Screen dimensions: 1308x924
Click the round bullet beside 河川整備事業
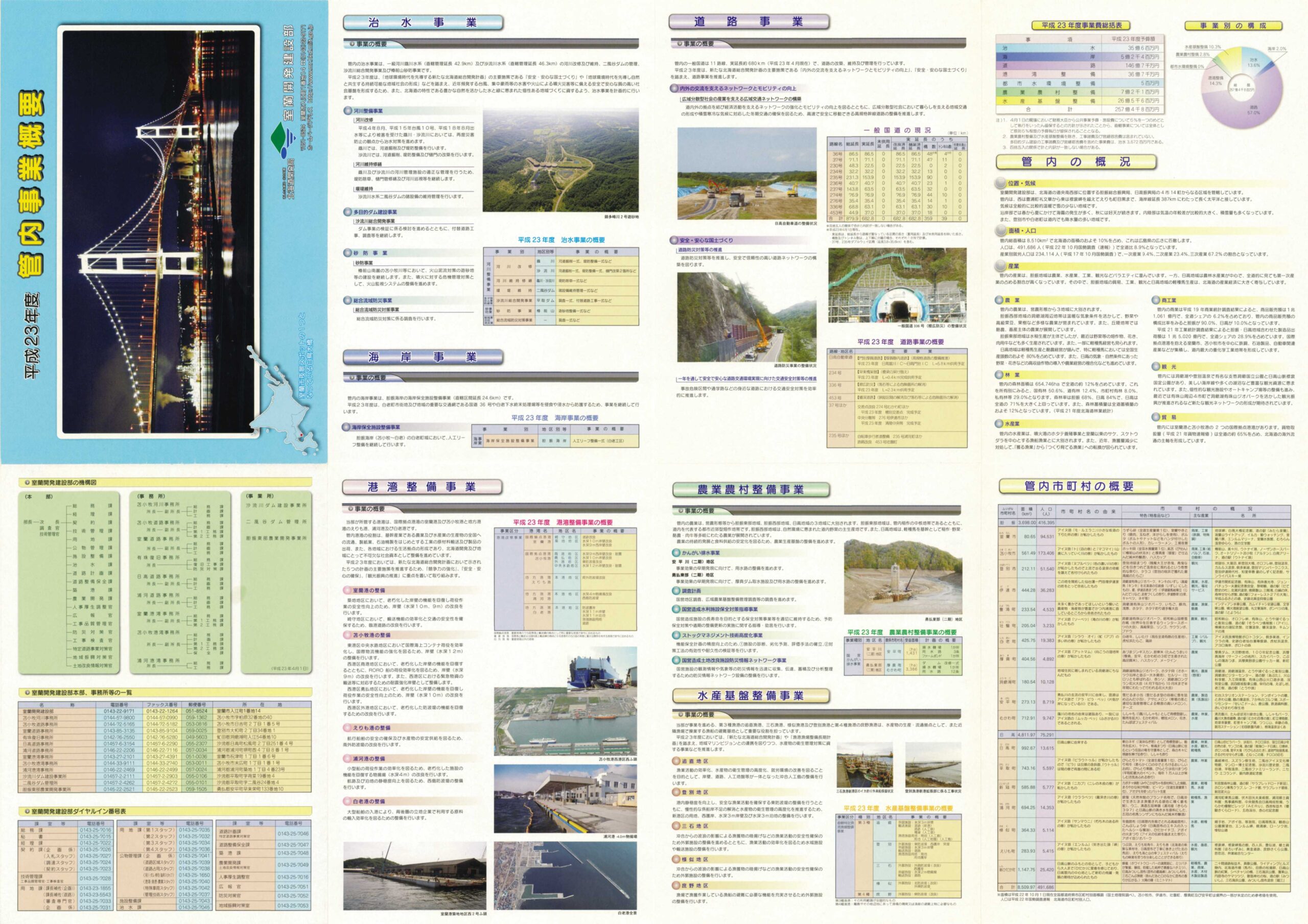[x=347, y=110]
